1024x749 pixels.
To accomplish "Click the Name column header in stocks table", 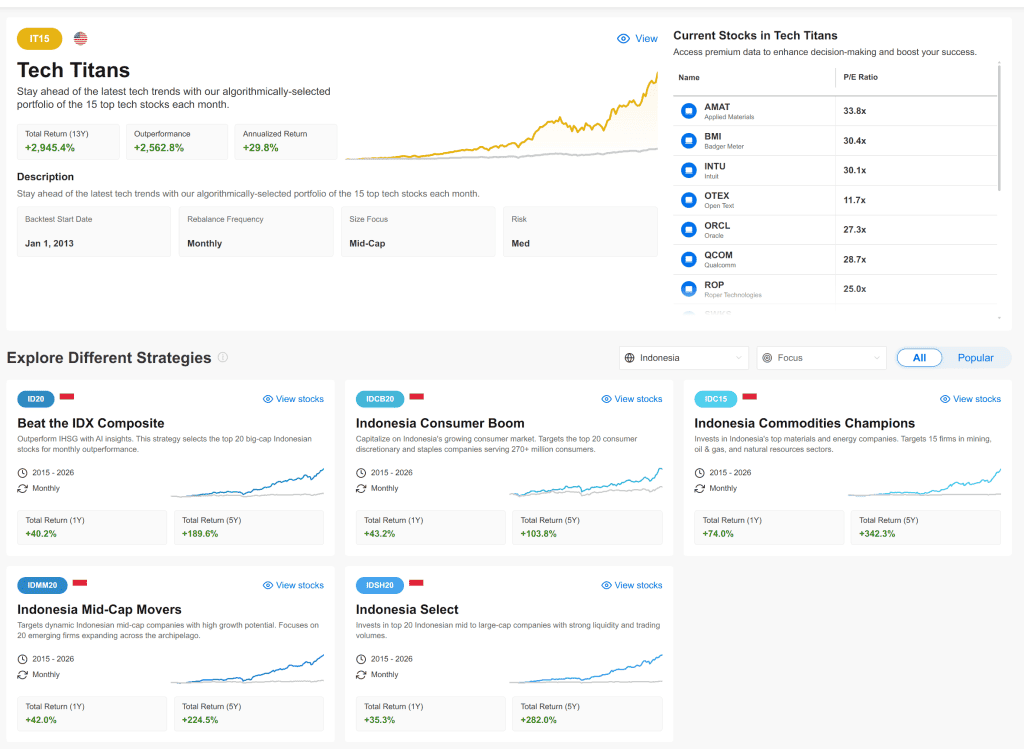I will coord(689,77).
